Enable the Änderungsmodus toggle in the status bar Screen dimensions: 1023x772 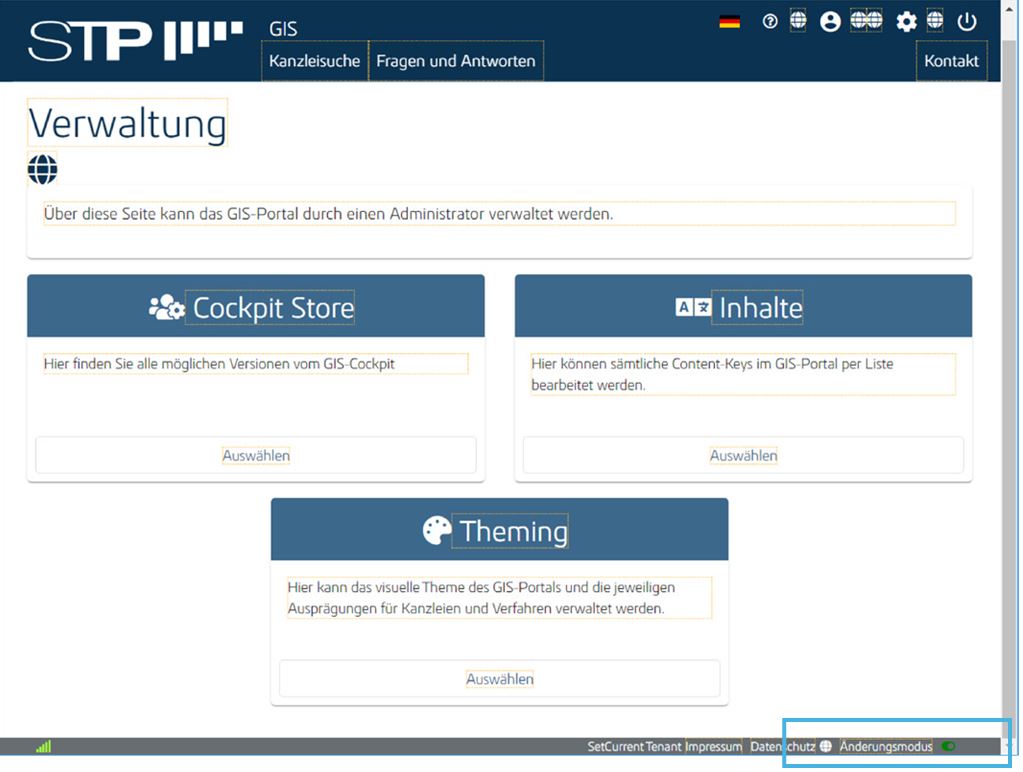[x=948, y=746]
